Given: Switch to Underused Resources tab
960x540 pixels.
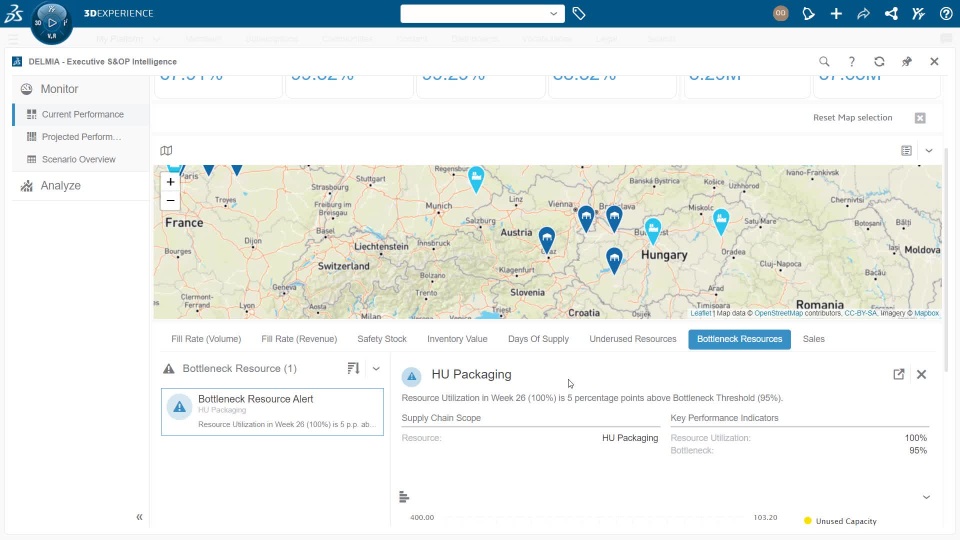Looking at the screenshot, I should coord(632,339).
